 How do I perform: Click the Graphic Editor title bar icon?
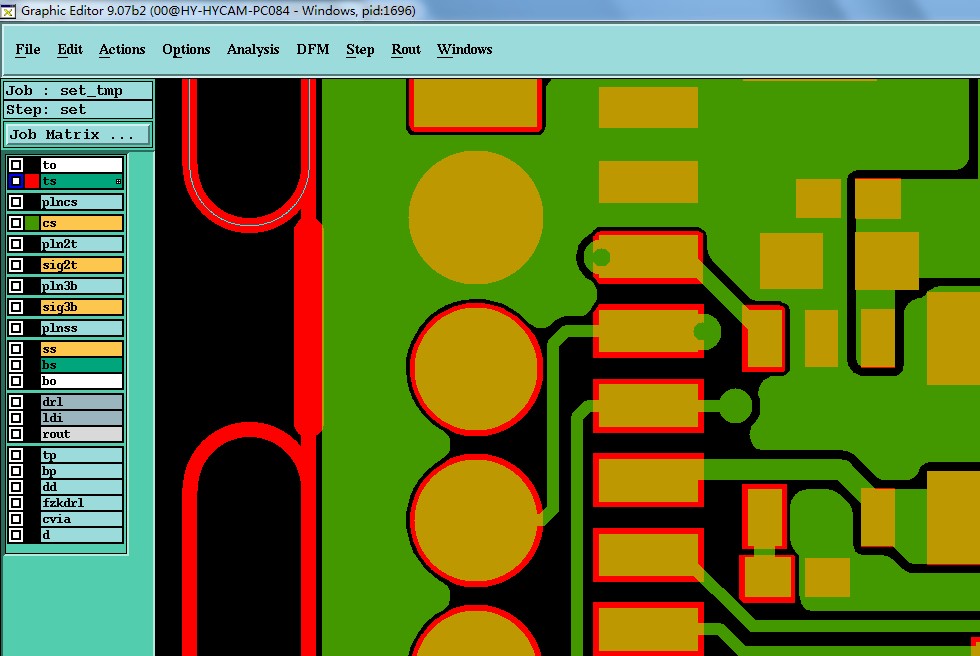pyautogui.click(x=8, y=11)
